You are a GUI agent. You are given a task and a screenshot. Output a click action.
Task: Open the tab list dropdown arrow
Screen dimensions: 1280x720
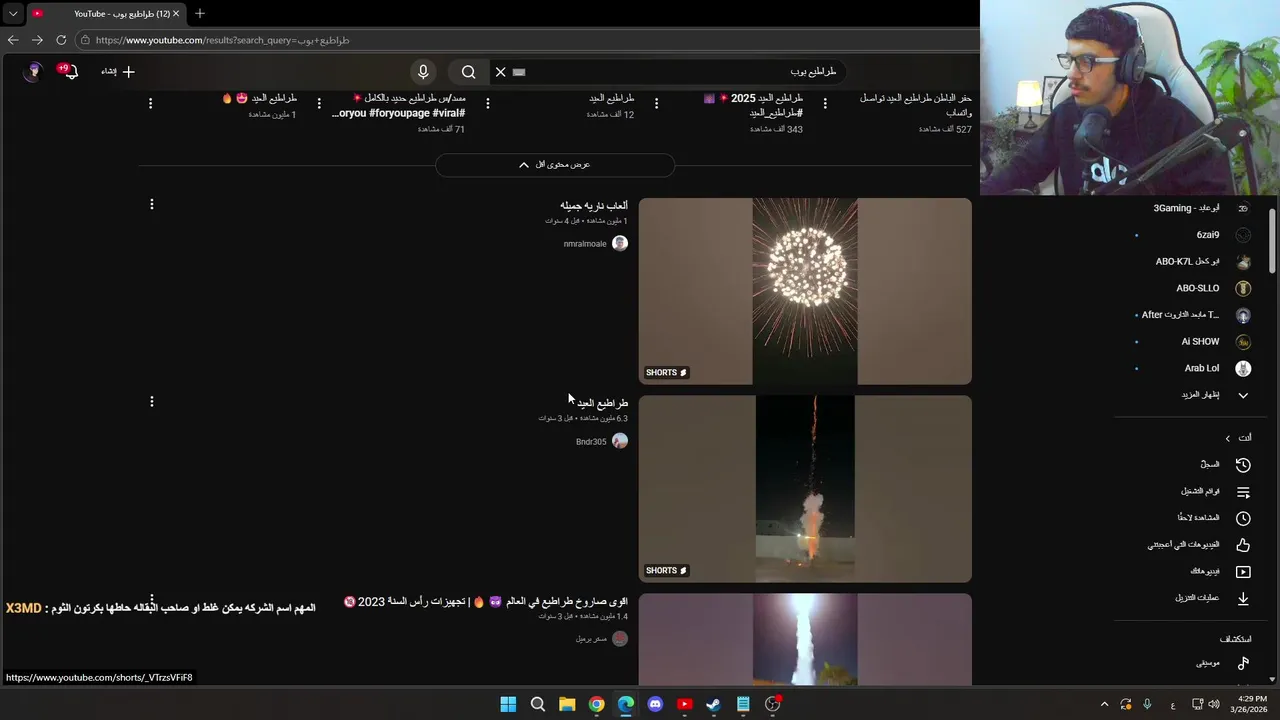12,14
